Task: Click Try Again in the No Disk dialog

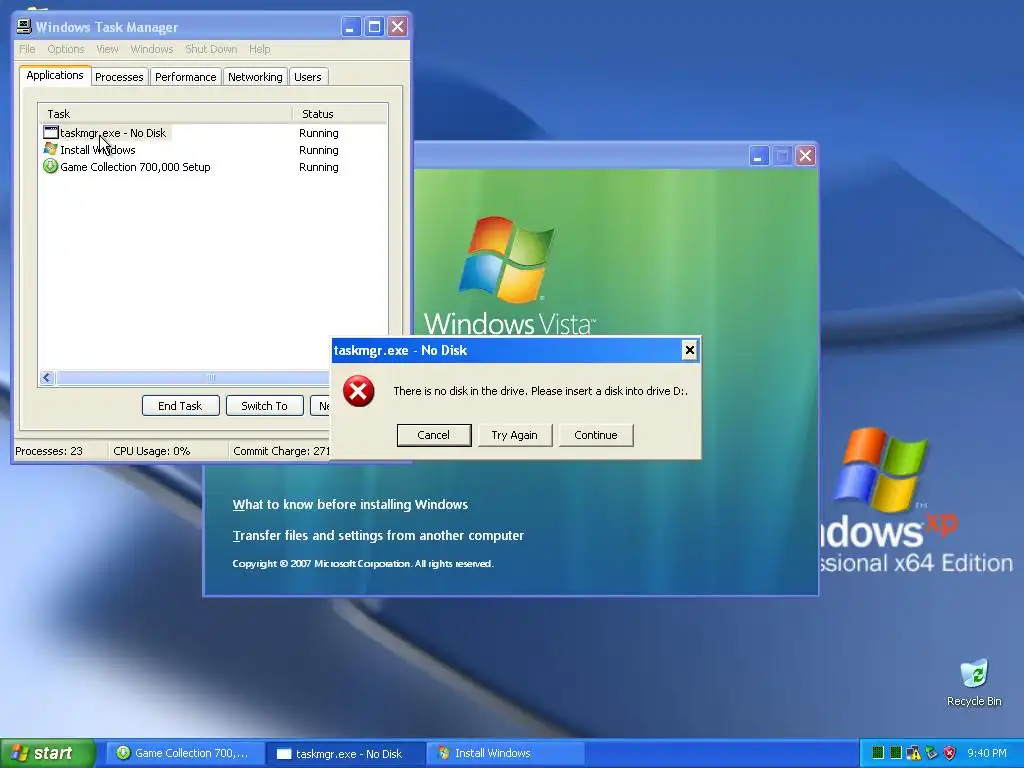Action: [x=515, y=435]
